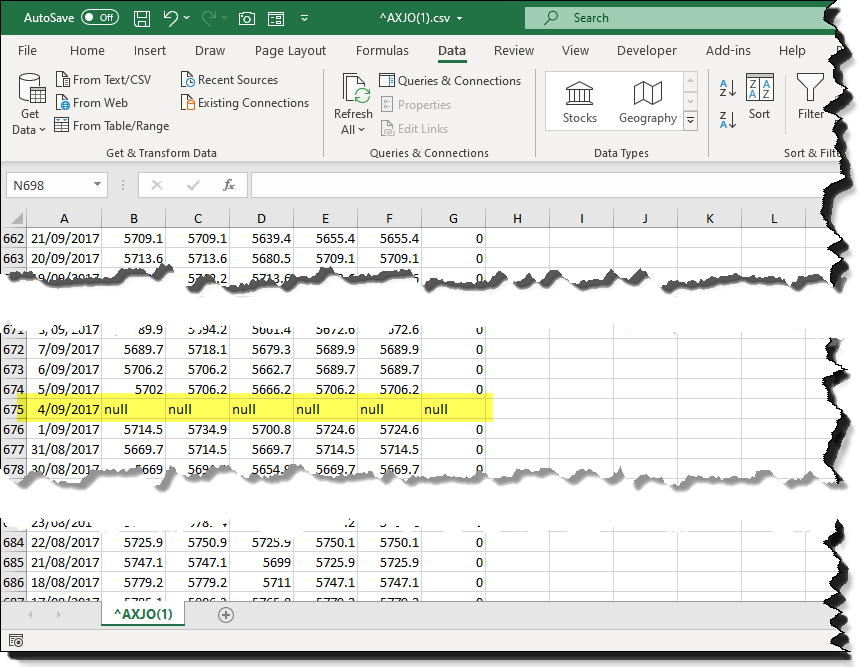This screenshot has width=868, height=667.
Task: Add a new sheet with plus button
Action: click(226, 615)
